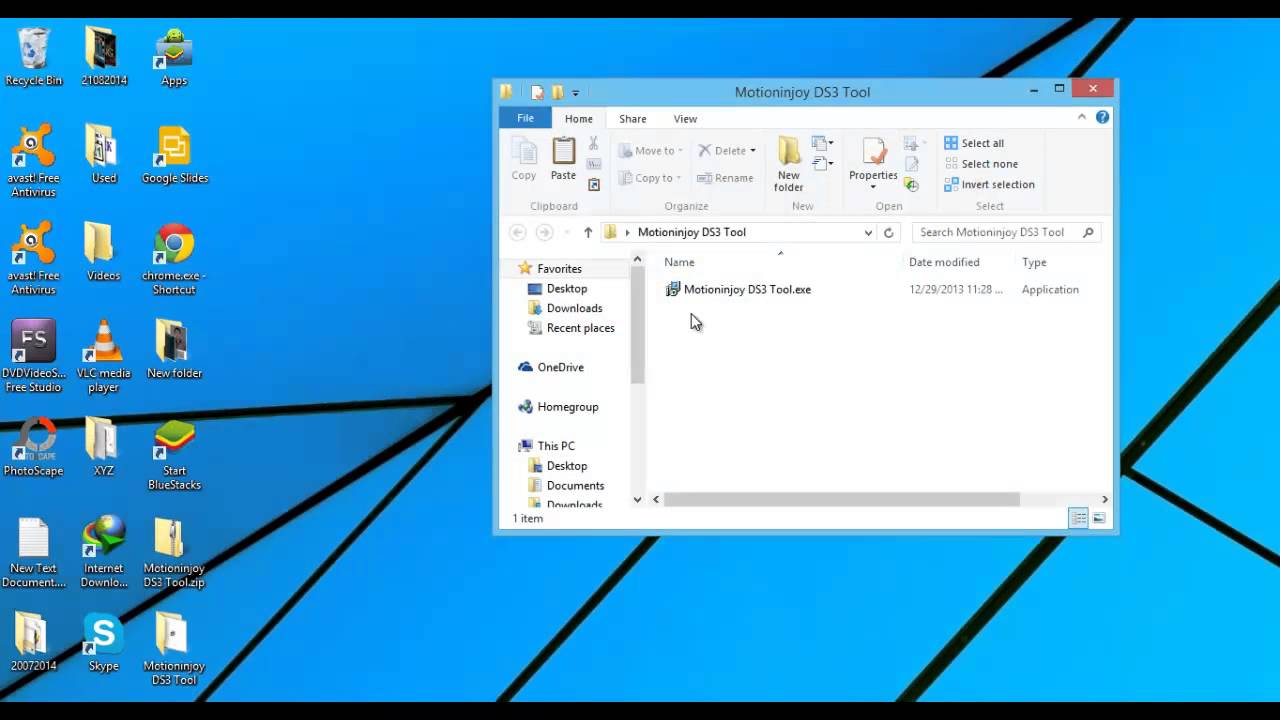Click navigation pane scroll down arrow
This screenshot has width=1280, height=720.
[x=637, y=499]
